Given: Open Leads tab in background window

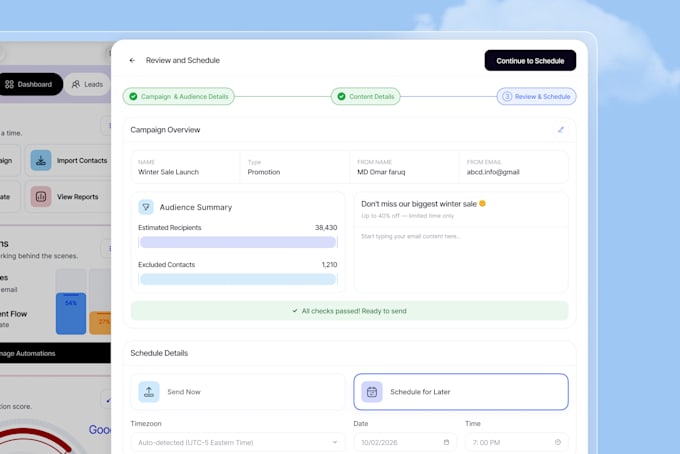Looking at the screenshot, I should tap(88, 84).
